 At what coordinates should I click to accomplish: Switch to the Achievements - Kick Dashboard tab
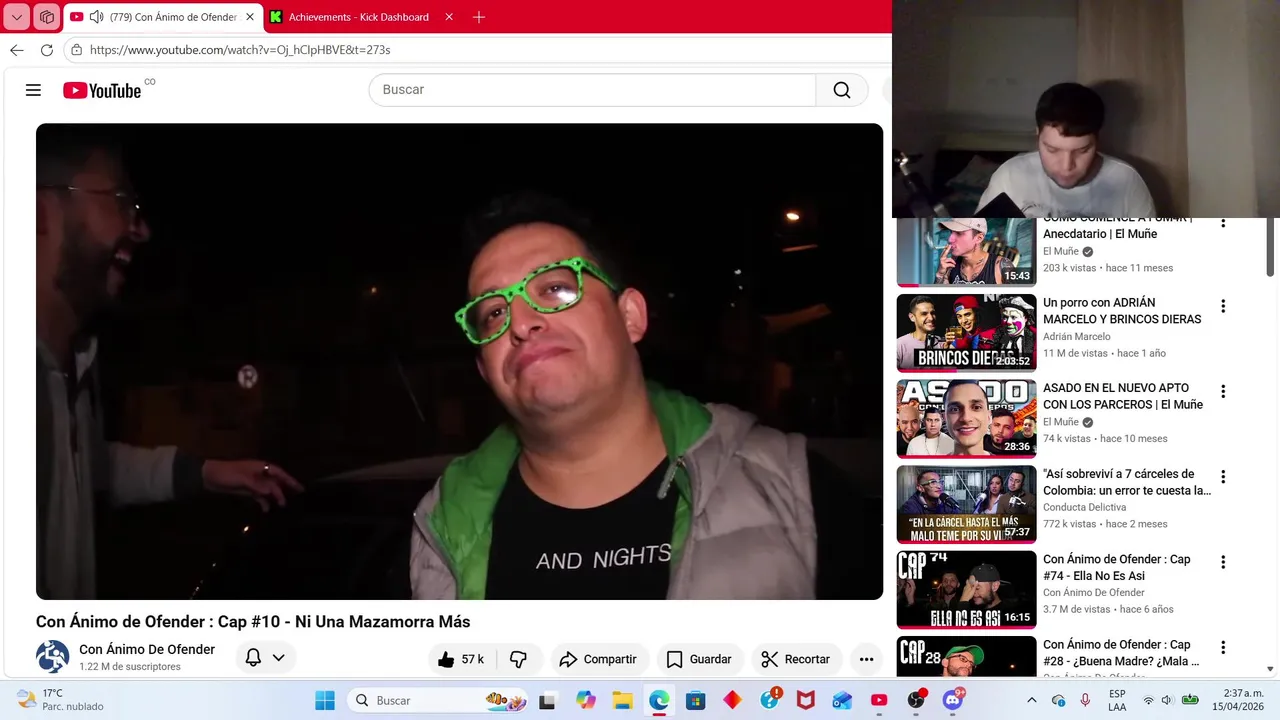(358, 17)
